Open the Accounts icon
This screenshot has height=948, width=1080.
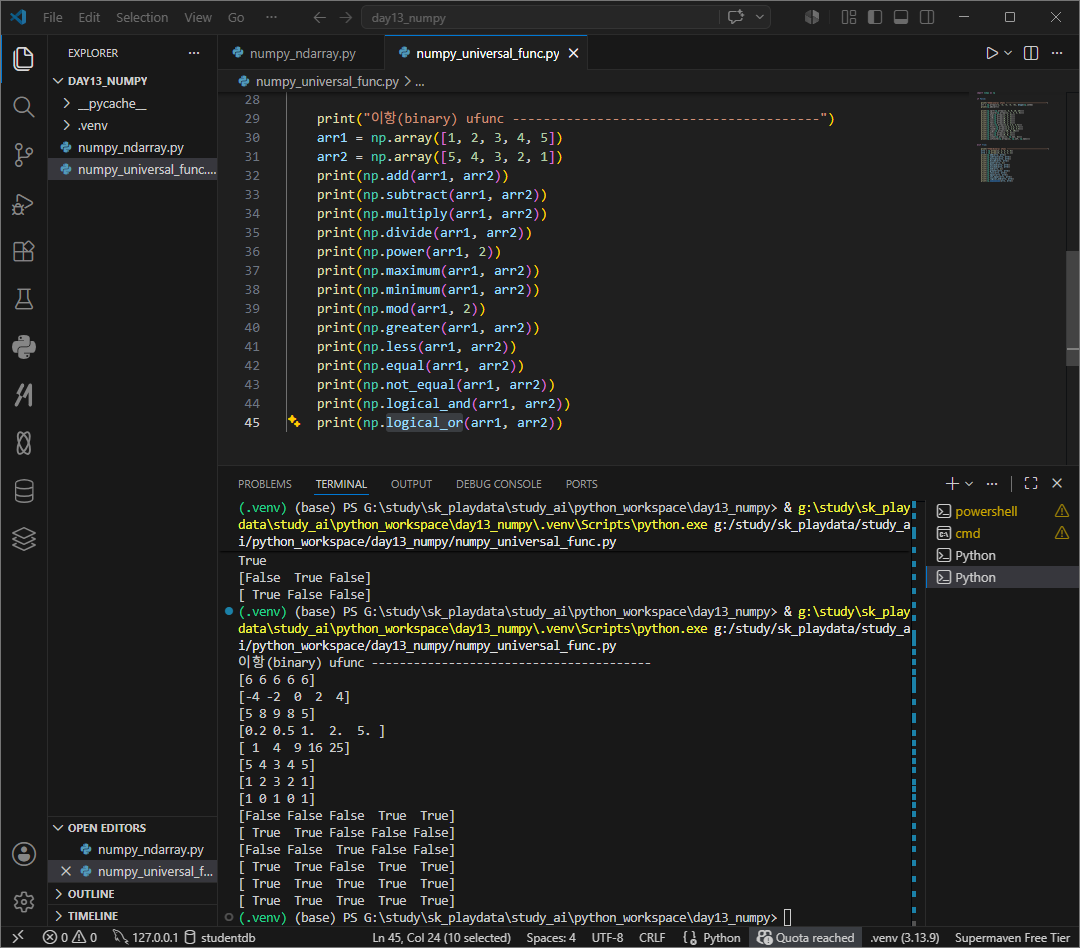point(23,854)
